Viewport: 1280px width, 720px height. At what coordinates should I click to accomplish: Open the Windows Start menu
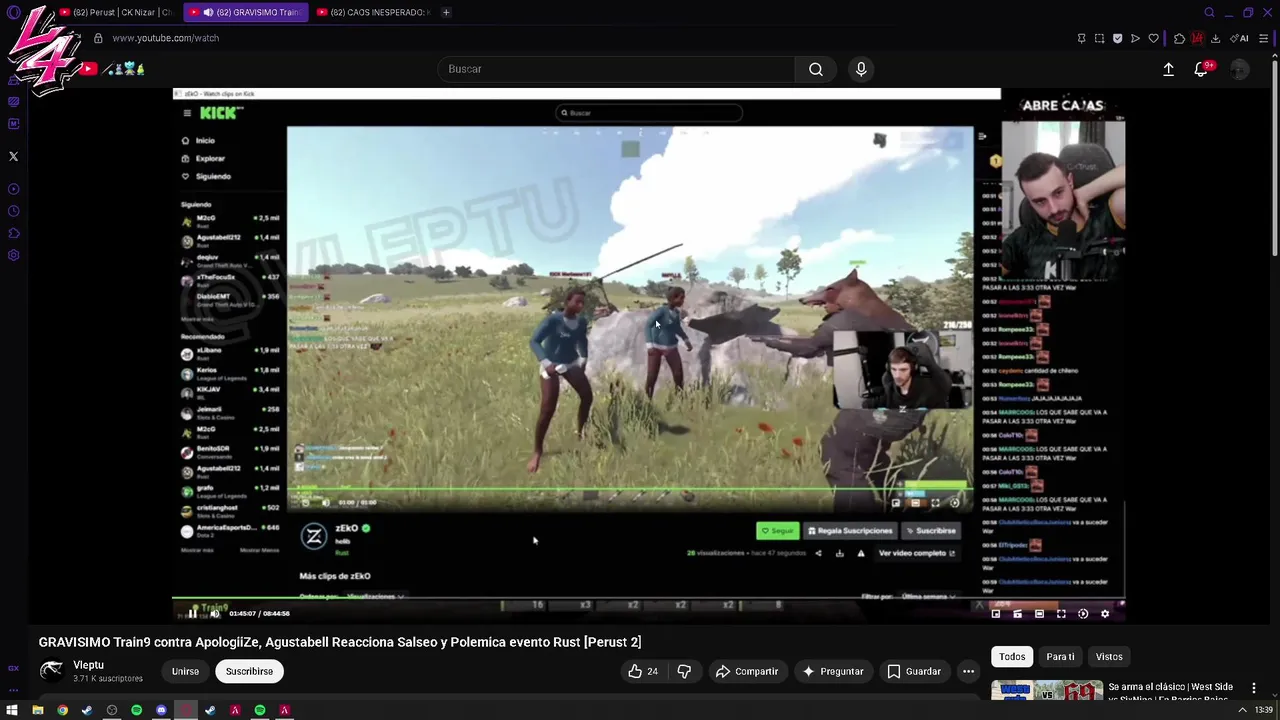pos(12,710)
